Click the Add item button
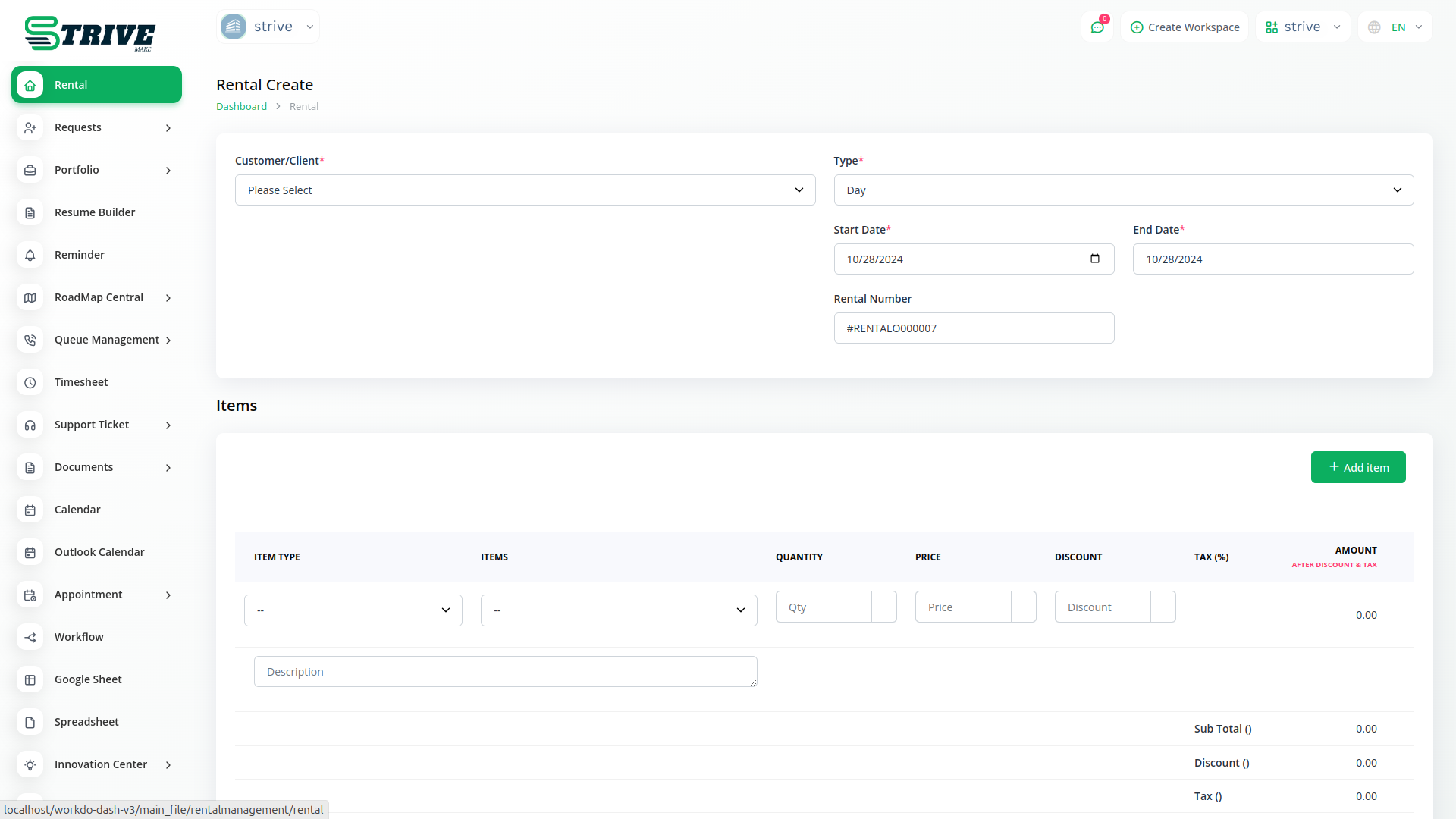The width and height of the screenshot is (1456, 819). tap(1357, 468)
